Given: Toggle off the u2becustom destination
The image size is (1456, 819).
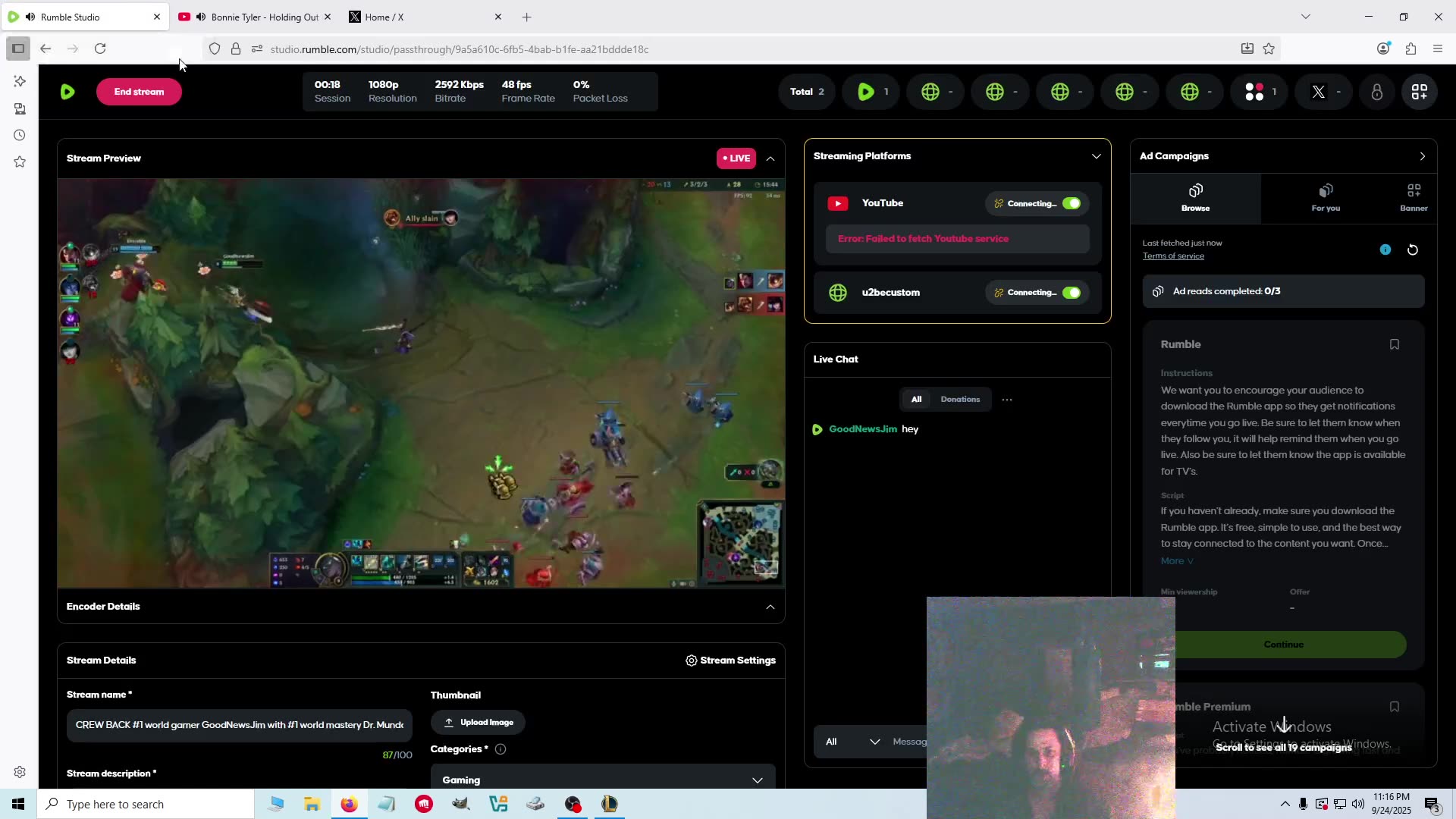Looking at the screenshot, I should [x=1072, y=293].
